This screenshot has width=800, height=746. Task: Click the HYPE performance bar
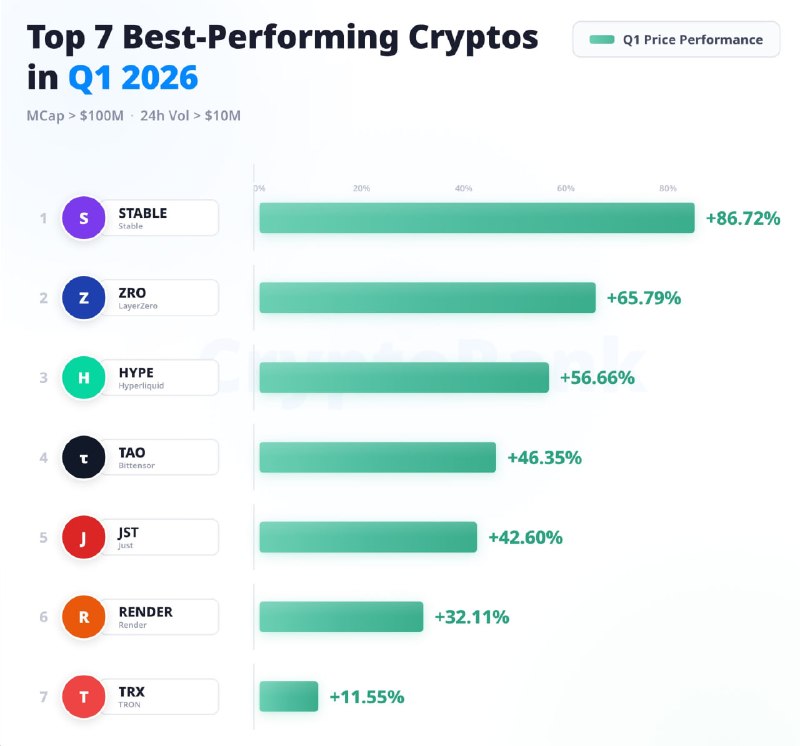[x=404, y=378]
